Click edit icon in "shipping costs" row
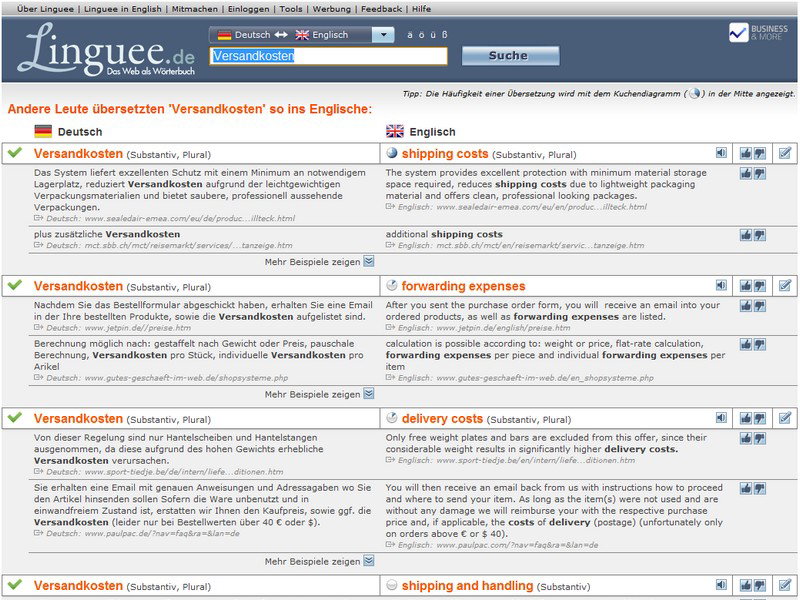This screenshot has width=800, height=600. click(x=784, y=153)
